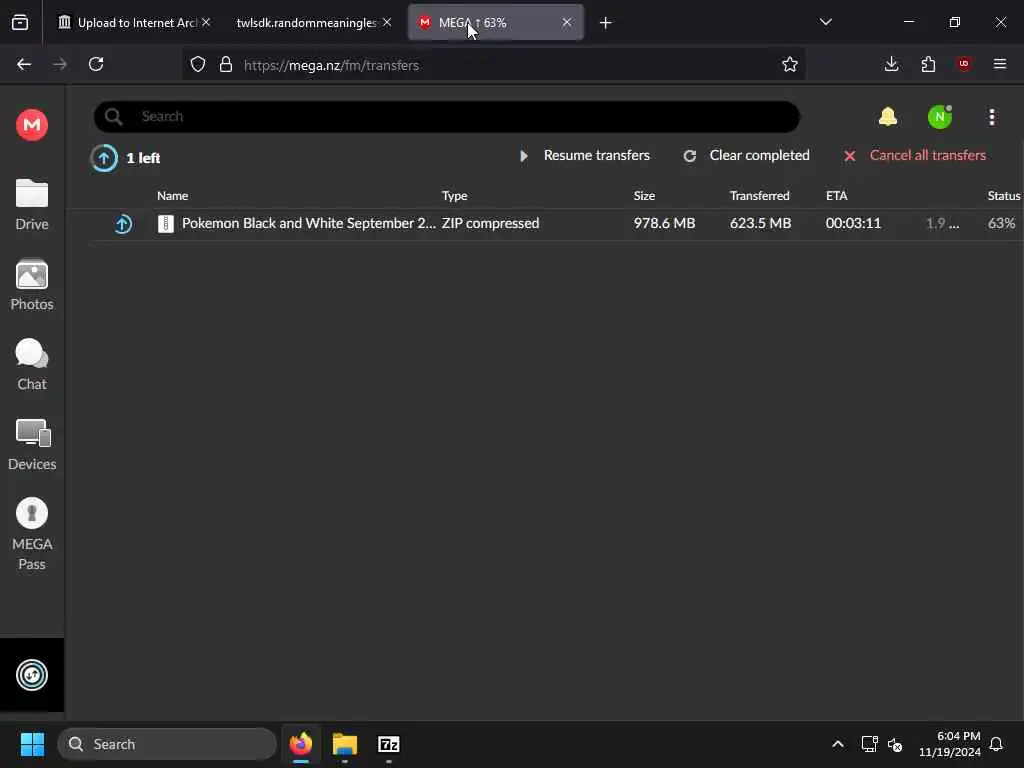Screen dimensions: 1024x768
Task: Click the 'ZIP compressed' type cell
Action: (x=490, y=223)
